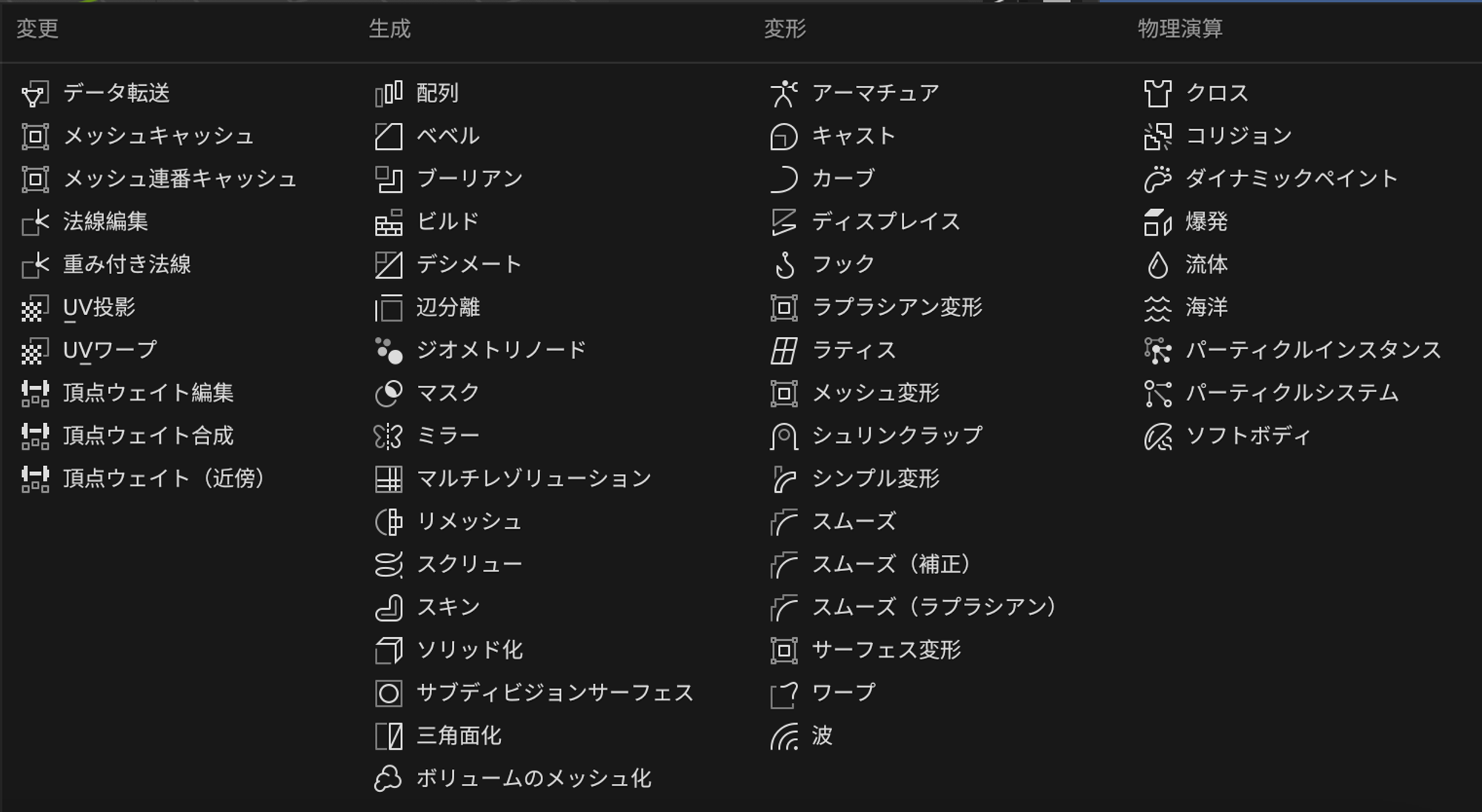This screenshot has width=1482, height=812.
Task: Click the データ転送 modifier icon
Action: [35, 94]
